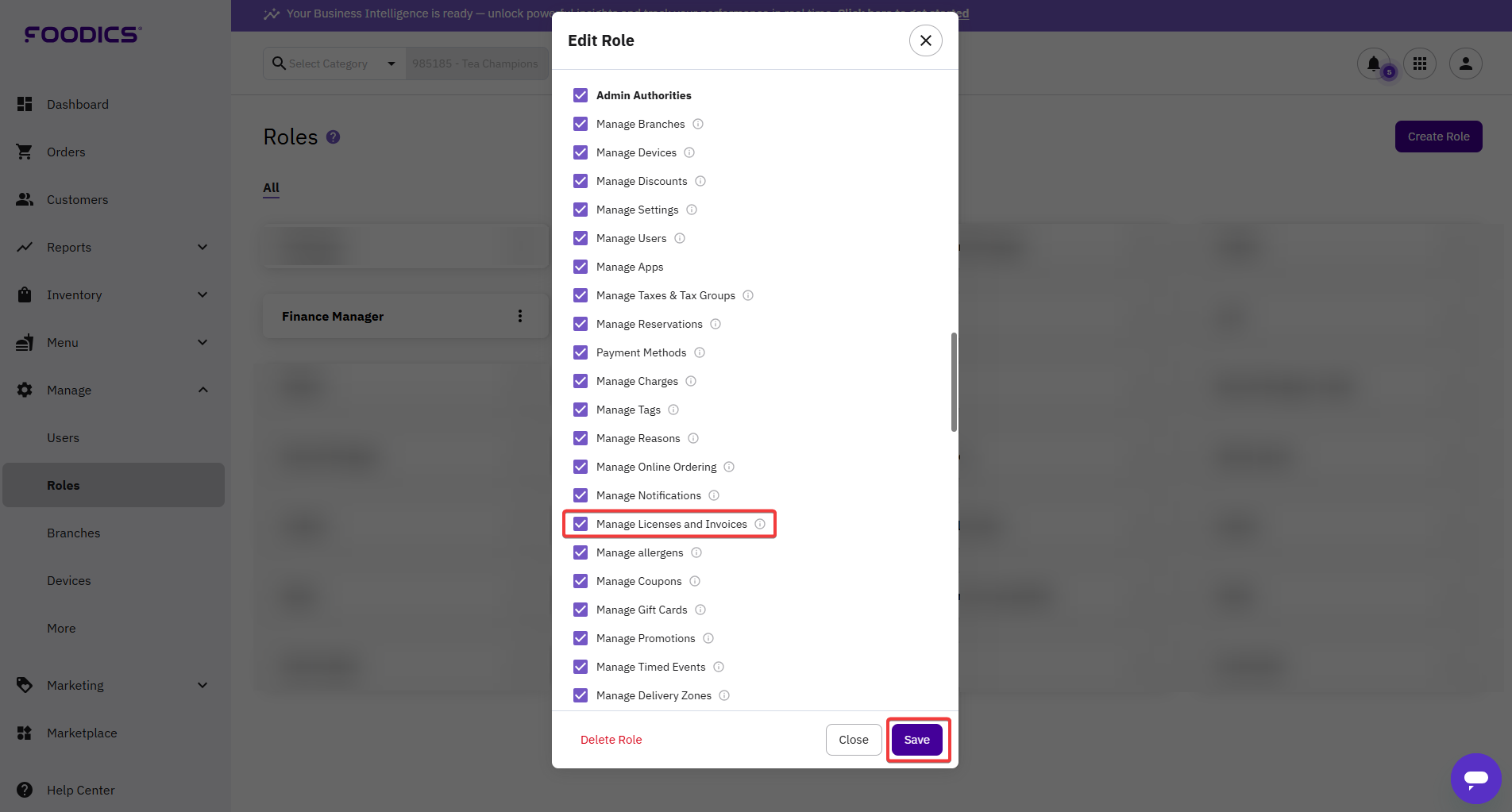
Task: Collapse the Manage sidebar section
Action: [202, 390]
